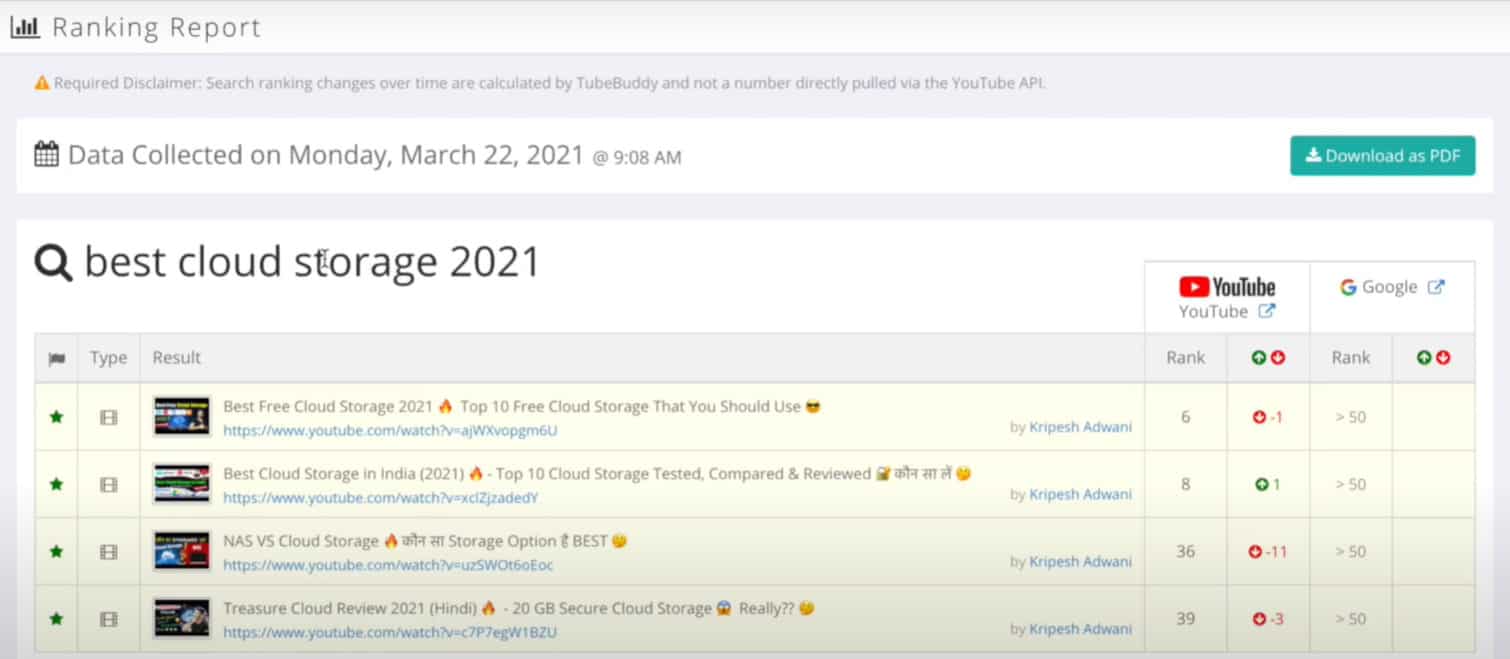
Task: Open the link ending c7P7egW1BZU
Action: click(x=390, y=632)
